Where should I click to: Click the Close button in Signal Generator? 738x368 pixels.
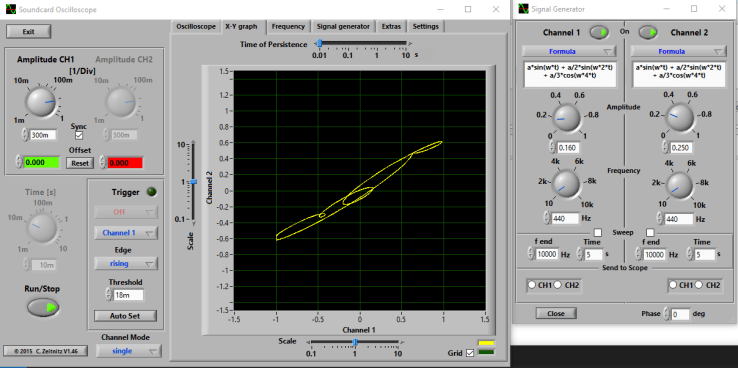tap(556, 313)
